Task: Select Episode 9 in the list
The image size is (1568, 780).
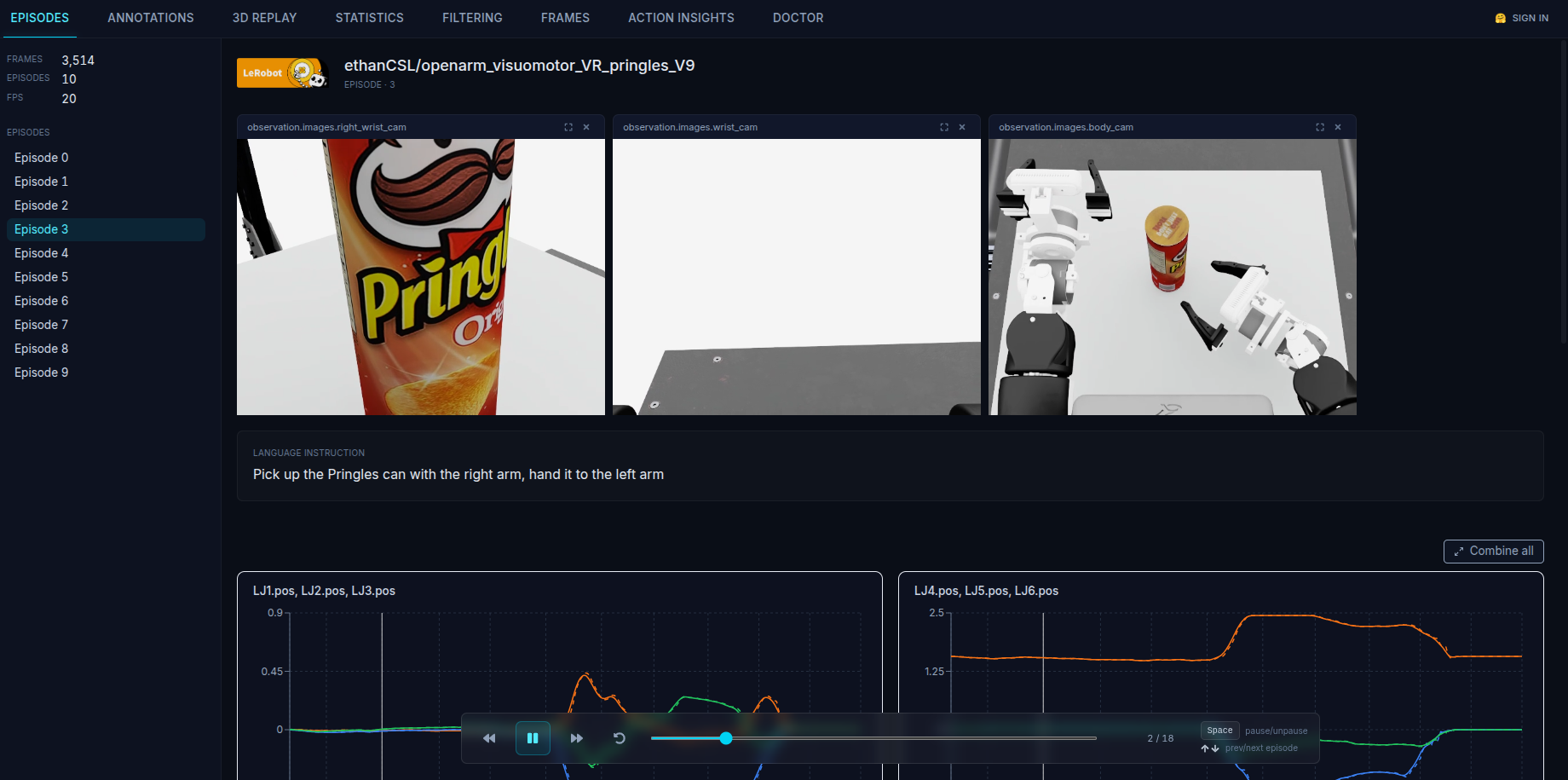Action: [106, 373]
